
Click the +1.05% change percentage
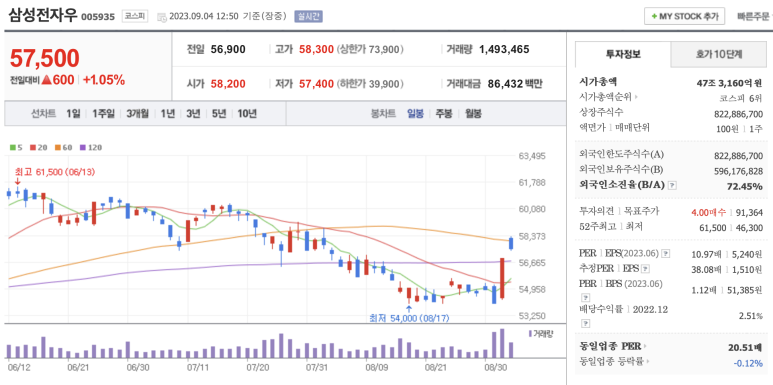click(x=104, y=80)
